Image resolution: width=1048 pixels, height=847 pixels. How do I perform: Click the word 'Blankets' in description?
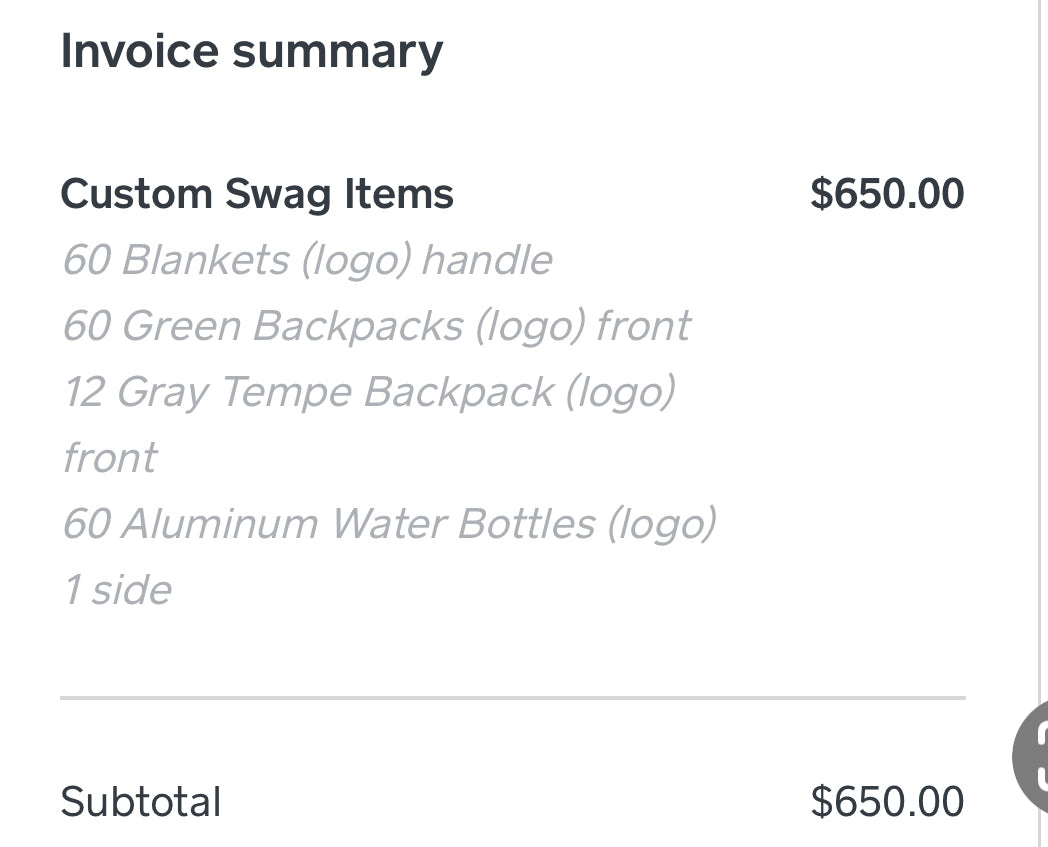click(x=205, y=260)
